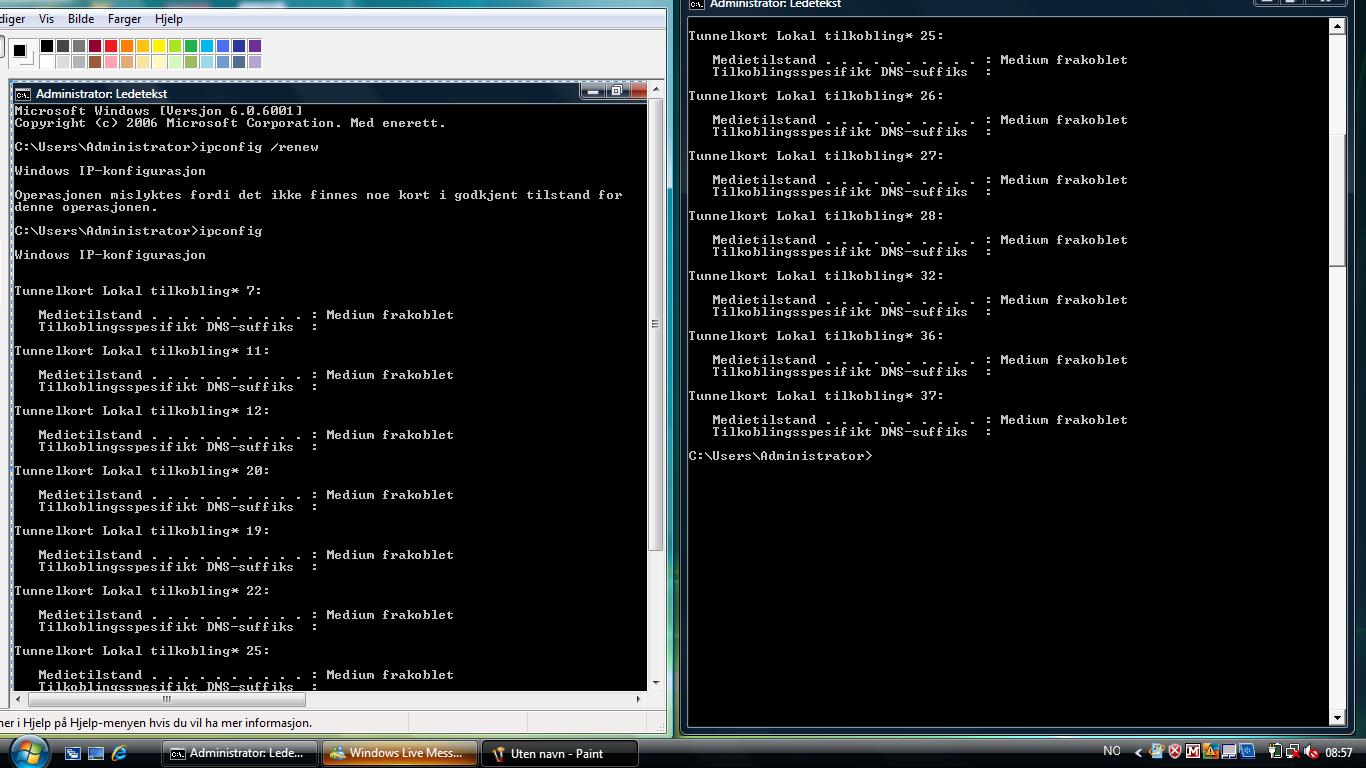Select pink in Paint palette
The width and height of the screenshot is (1366, 768).
coord(111,62)
